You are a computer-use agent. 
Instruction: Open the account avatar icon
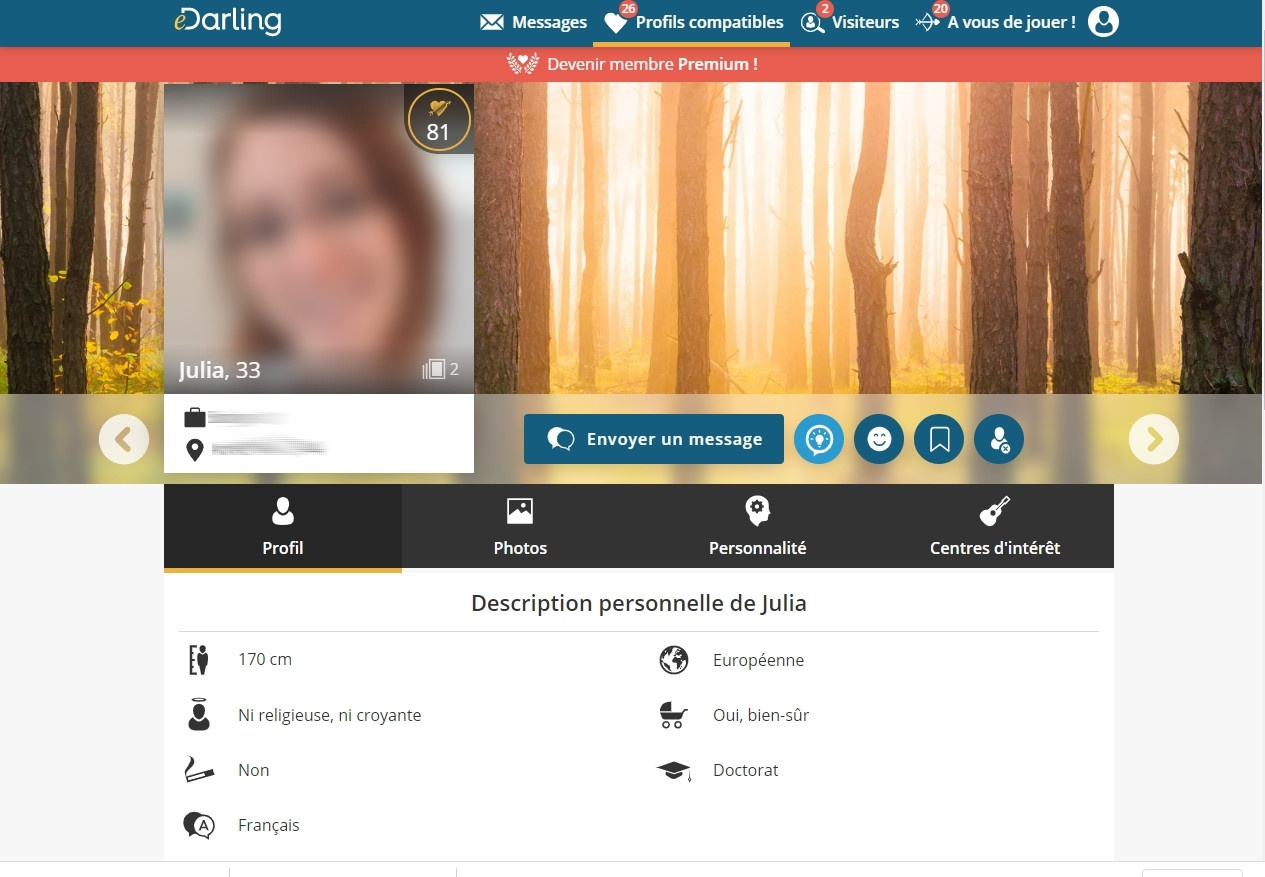tap(1103, 22)
